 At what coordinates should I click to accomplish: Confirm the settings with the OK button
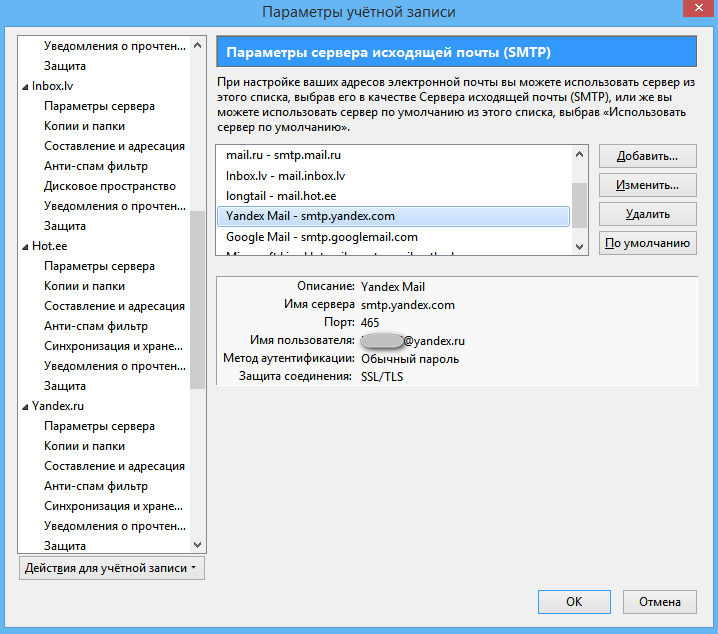574,601
